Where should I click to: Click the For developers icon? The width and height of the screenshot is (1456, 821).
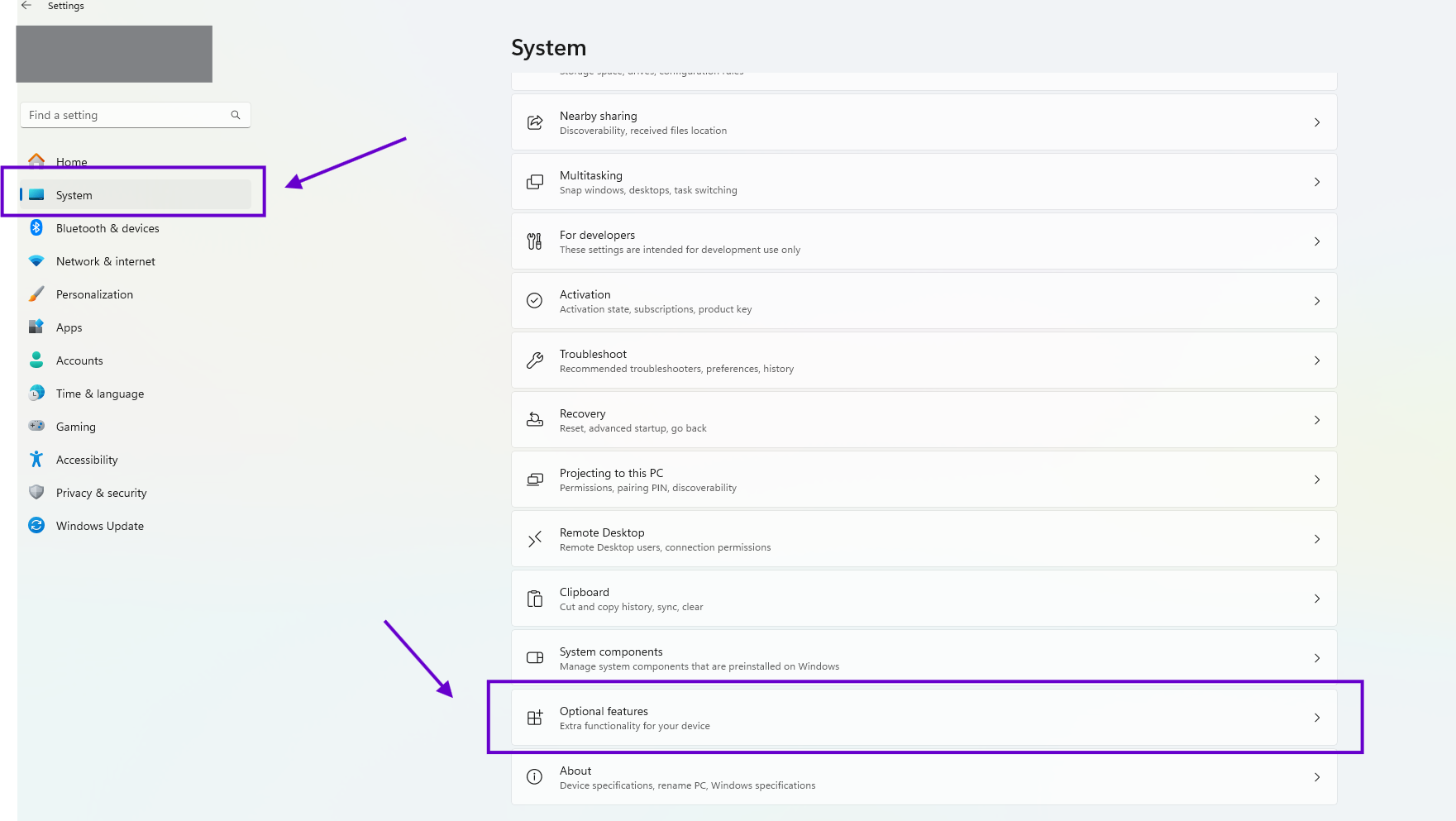[535, 241]
